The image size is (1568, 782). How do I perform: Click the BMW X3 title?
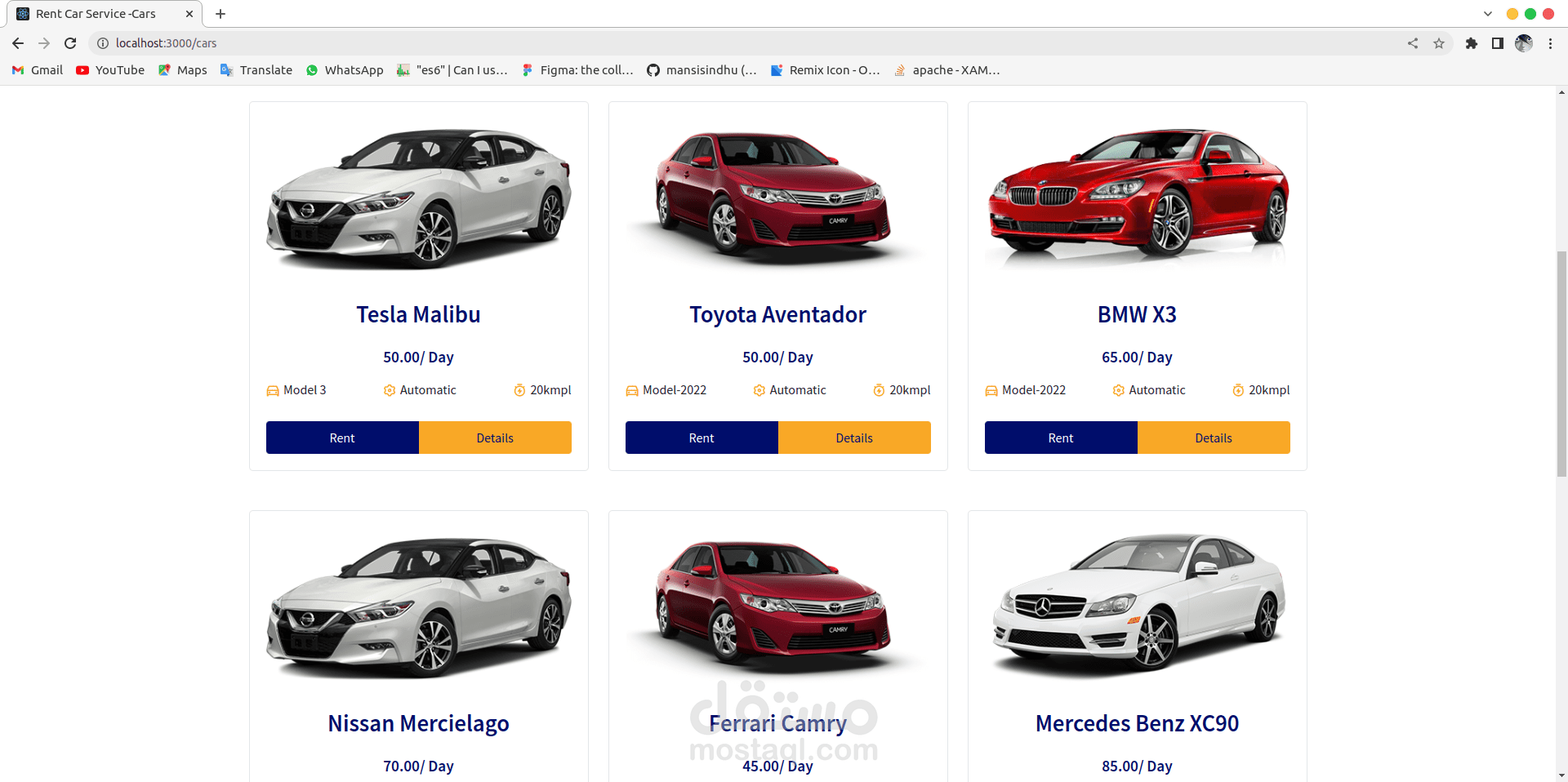1138,314
